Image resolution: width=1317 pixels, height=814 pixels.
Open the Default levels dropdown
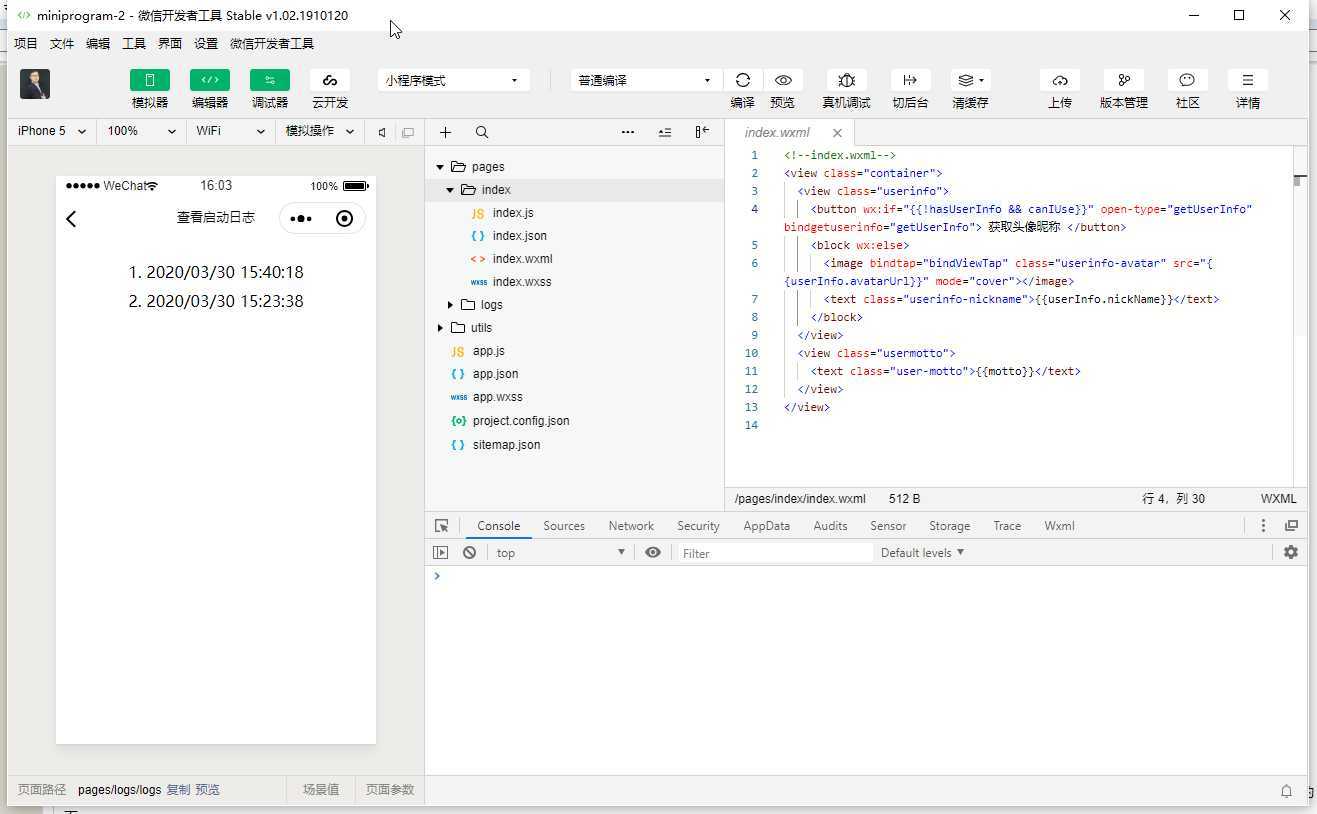(x=922, y=553)
